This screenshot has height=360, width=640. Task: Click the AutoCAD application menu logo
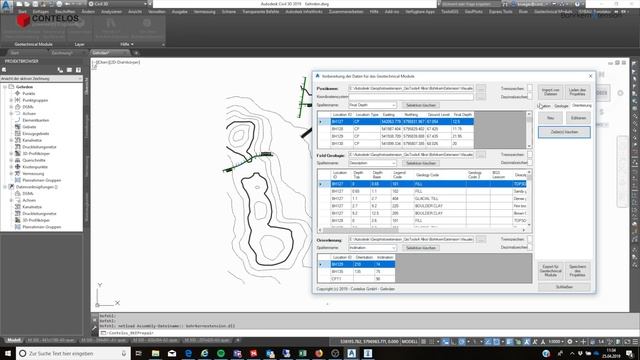click(x=7, y=6)
